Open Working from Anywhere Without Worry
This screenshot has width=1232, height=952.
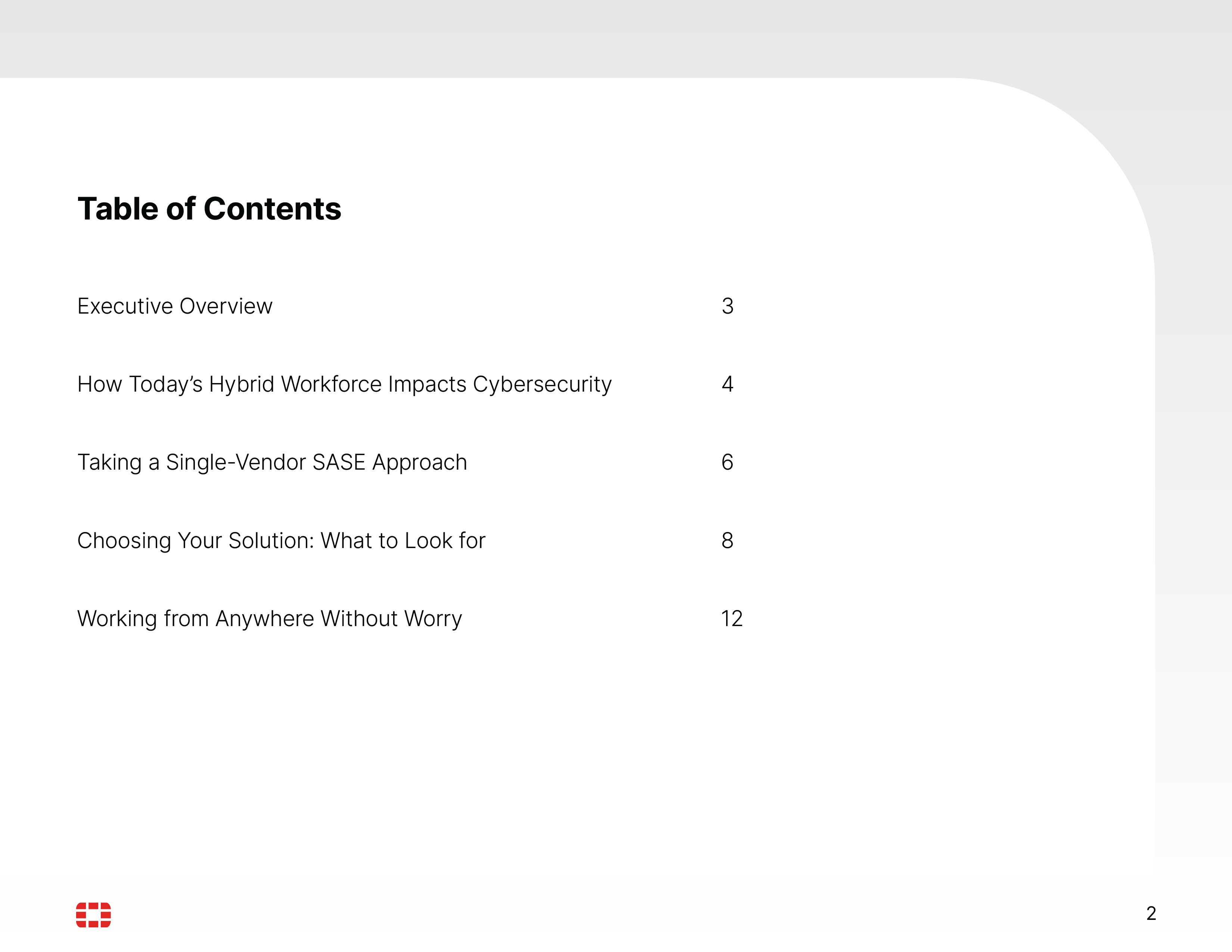pos(270,619)
